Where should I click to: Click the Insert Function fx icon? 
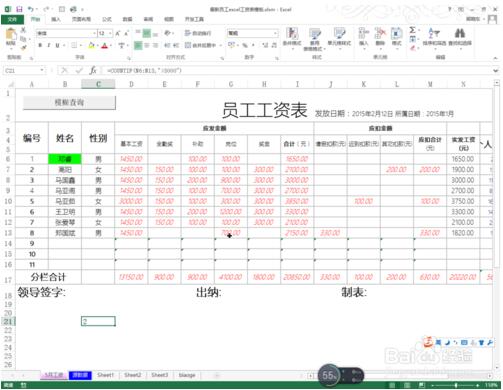[93, 70]
